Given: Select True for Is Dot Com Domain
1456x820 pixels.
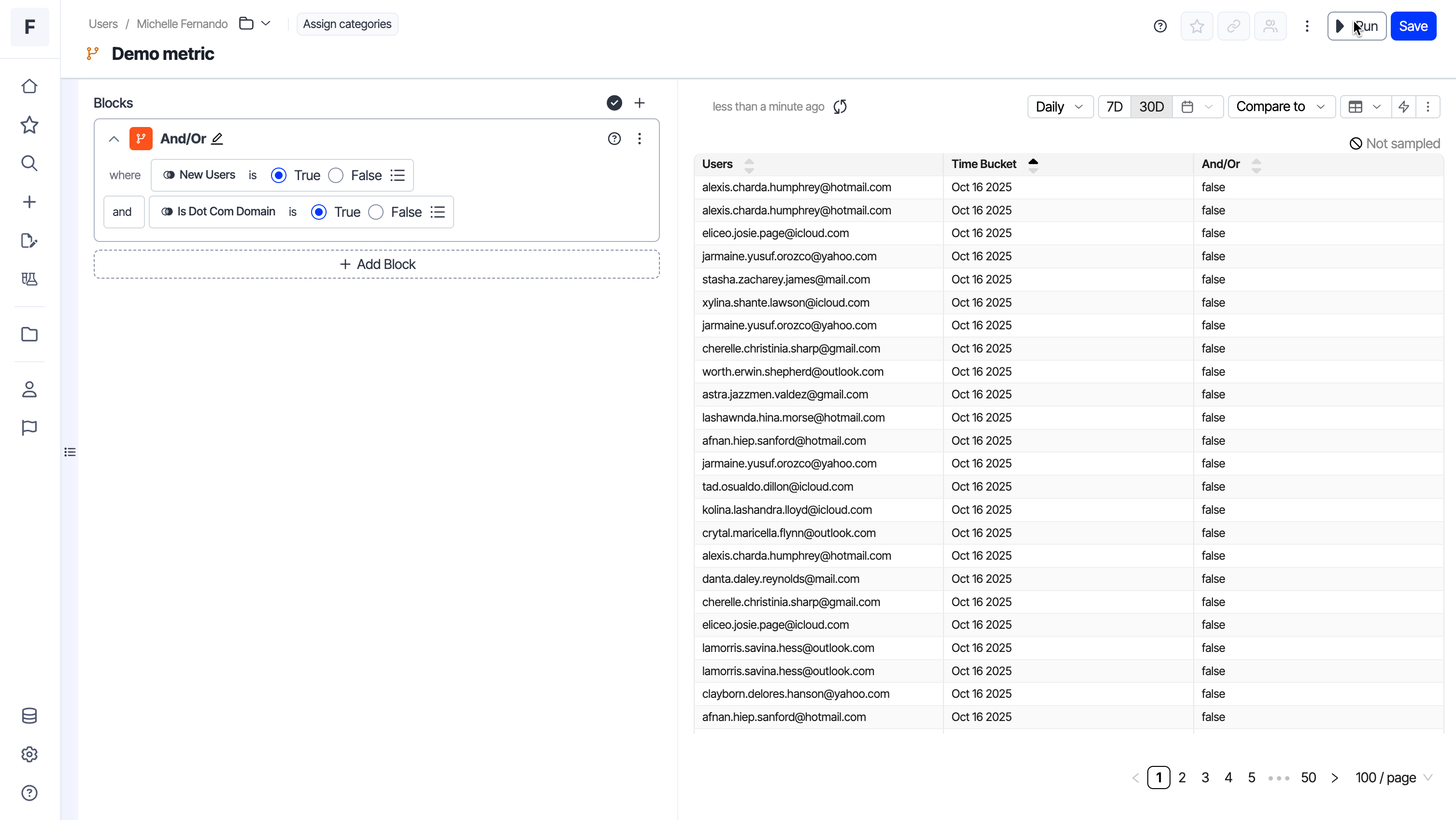Looking at the screenshot, I should click(x=319, y=212).
